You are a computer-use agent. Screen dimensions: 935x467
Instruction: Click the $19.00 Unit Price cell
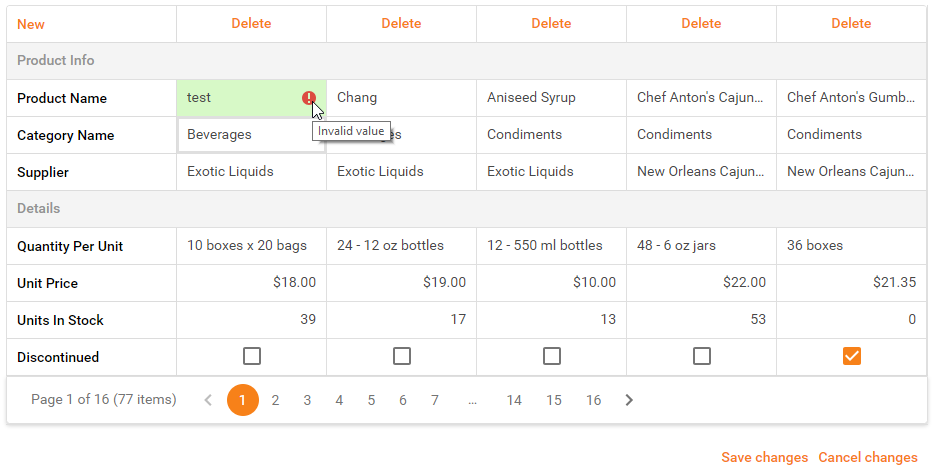[x=401, y=283]
